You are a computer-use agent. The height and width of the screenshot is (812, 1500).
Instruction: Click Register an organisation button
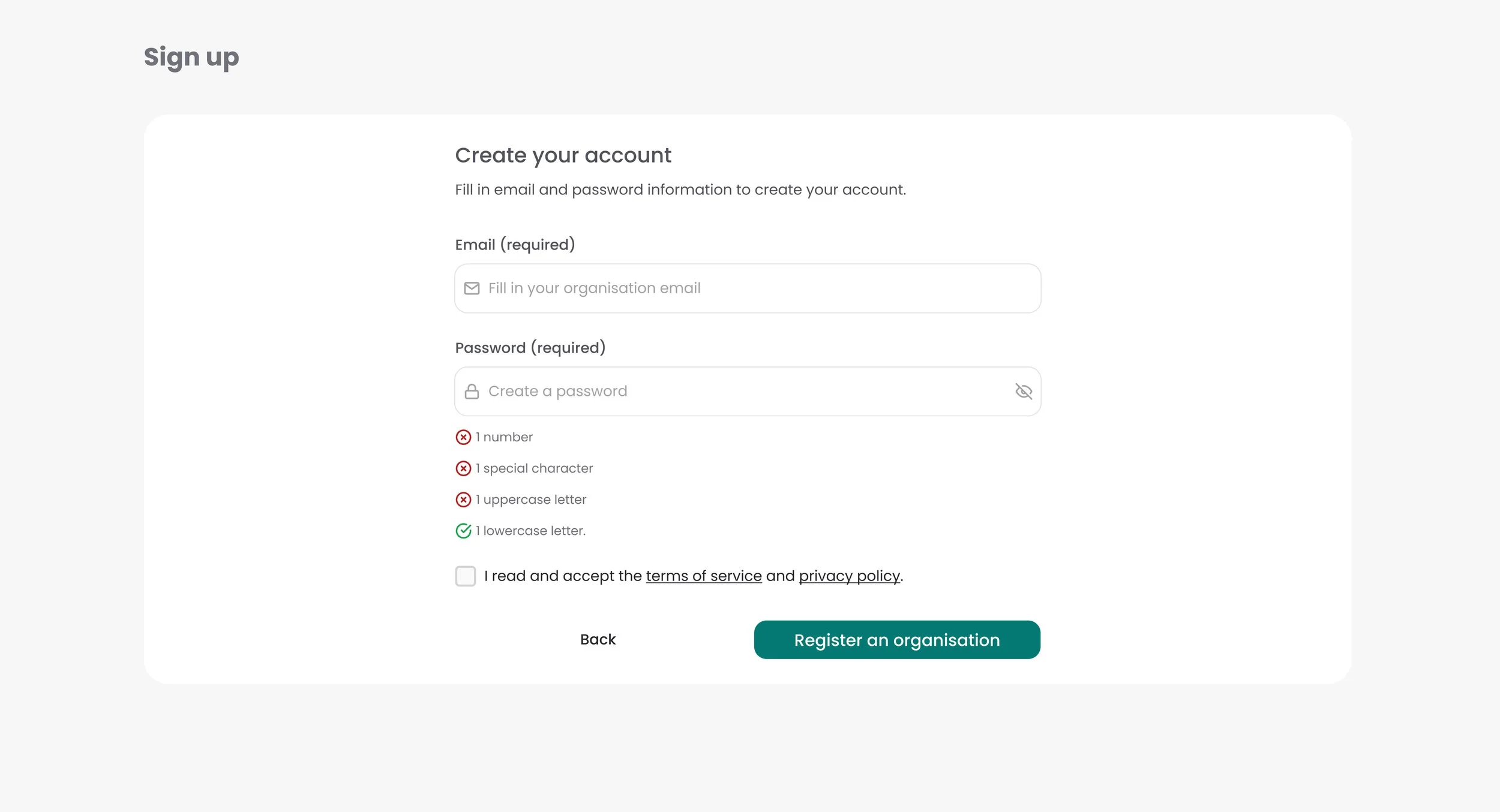[x=897, y=640]
